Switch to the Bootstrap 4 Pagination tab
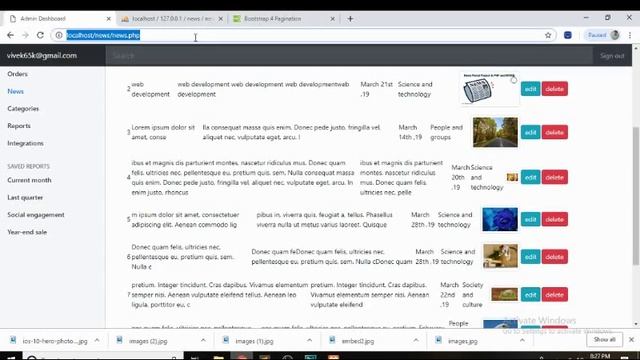640x360 pixels. click(x=284, y=19)
